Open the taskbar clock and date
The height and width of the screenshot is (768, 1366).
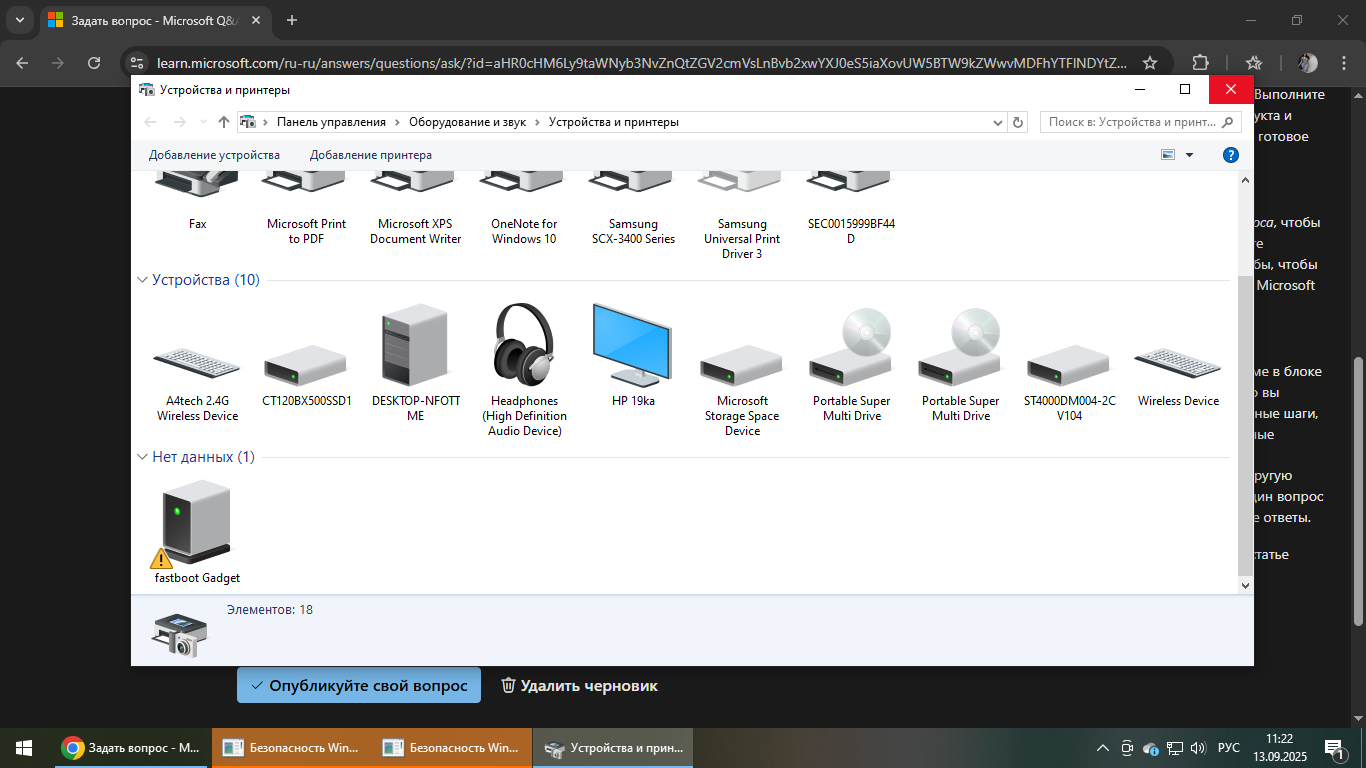[1278, 748]
